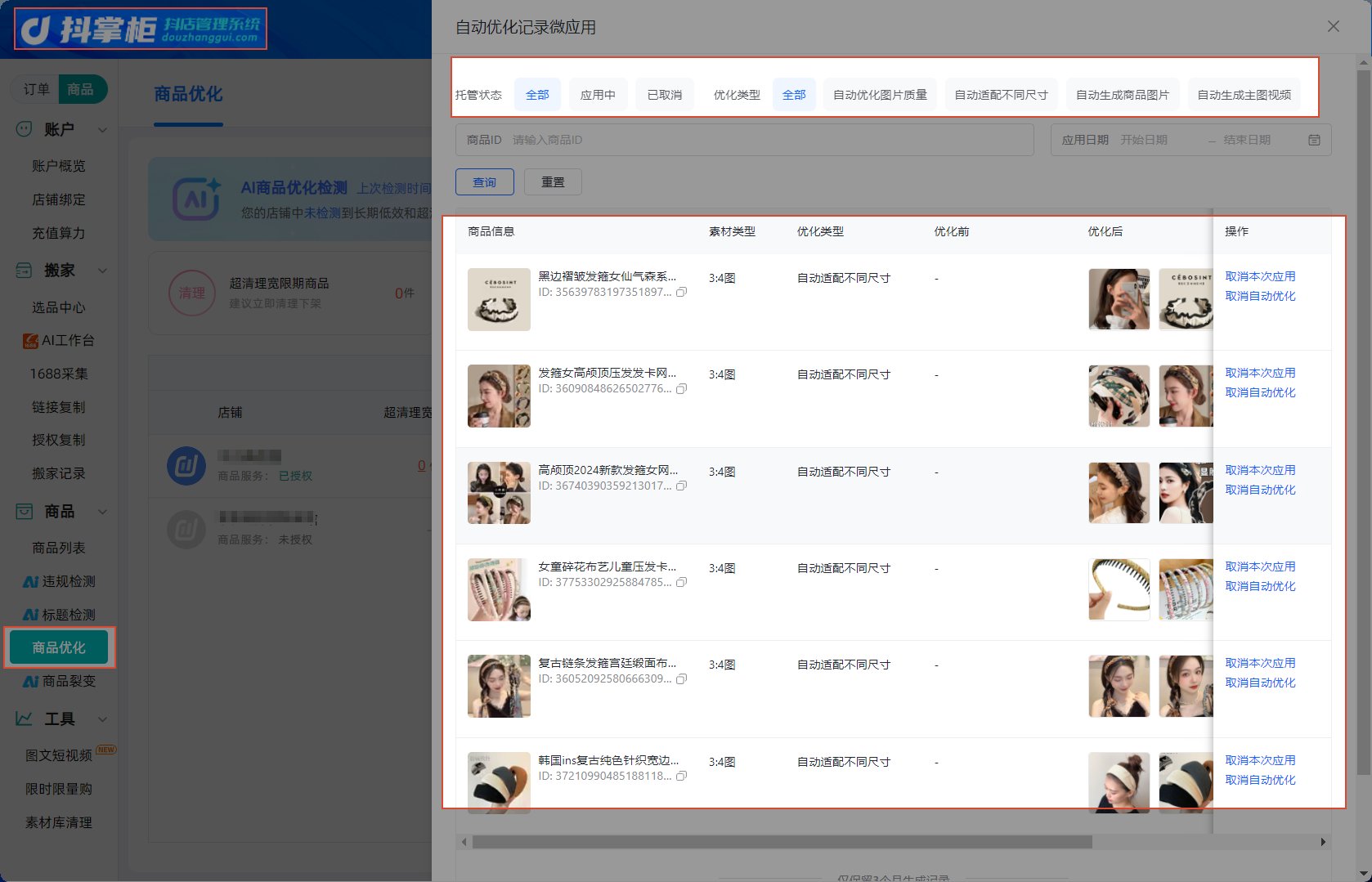Filter 托管状态 by 应用中
Screen dimensions: 1372x882
(x=598, y=95)
